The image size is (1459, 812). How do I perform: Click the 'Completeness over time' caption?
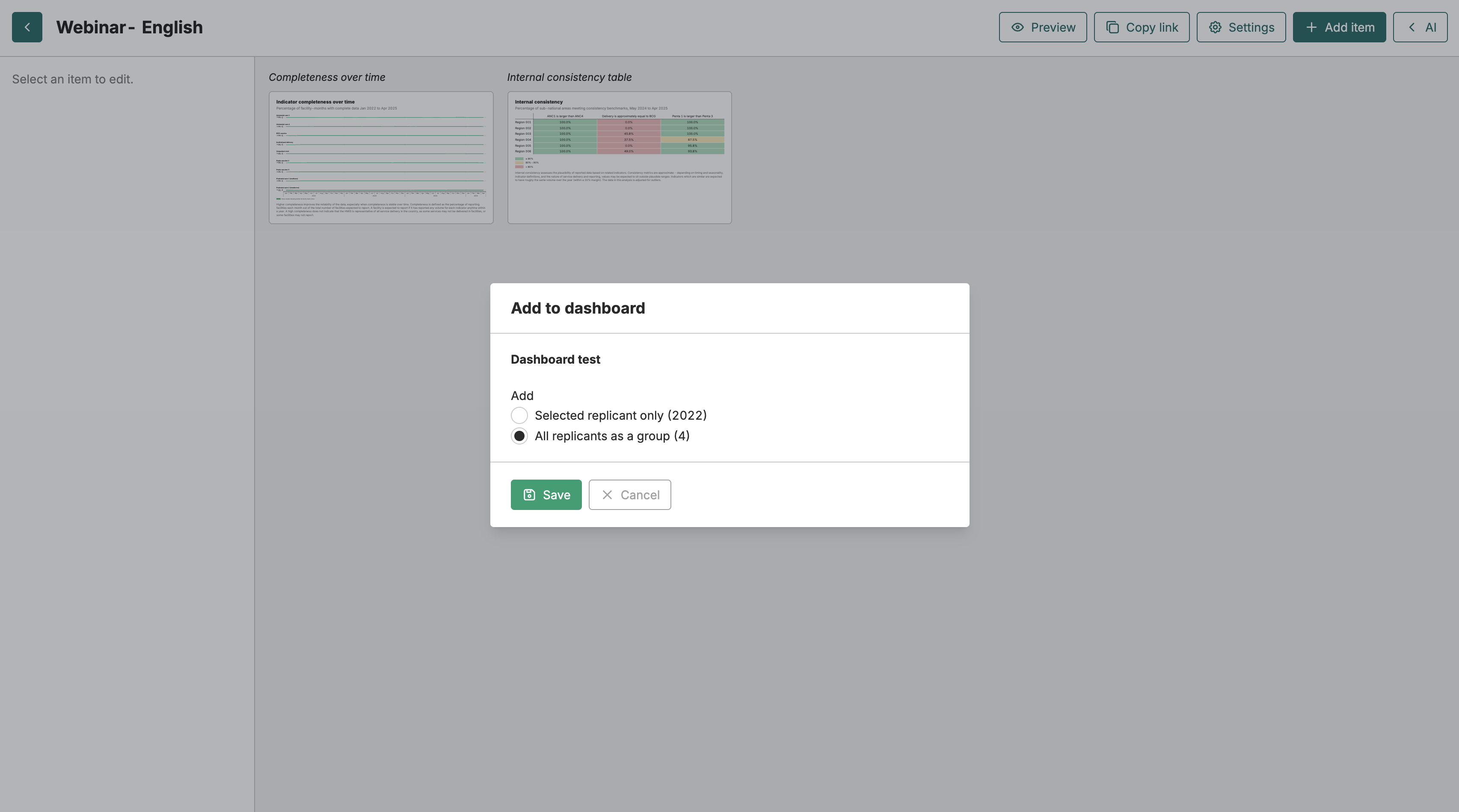click(x=327, y=77)
